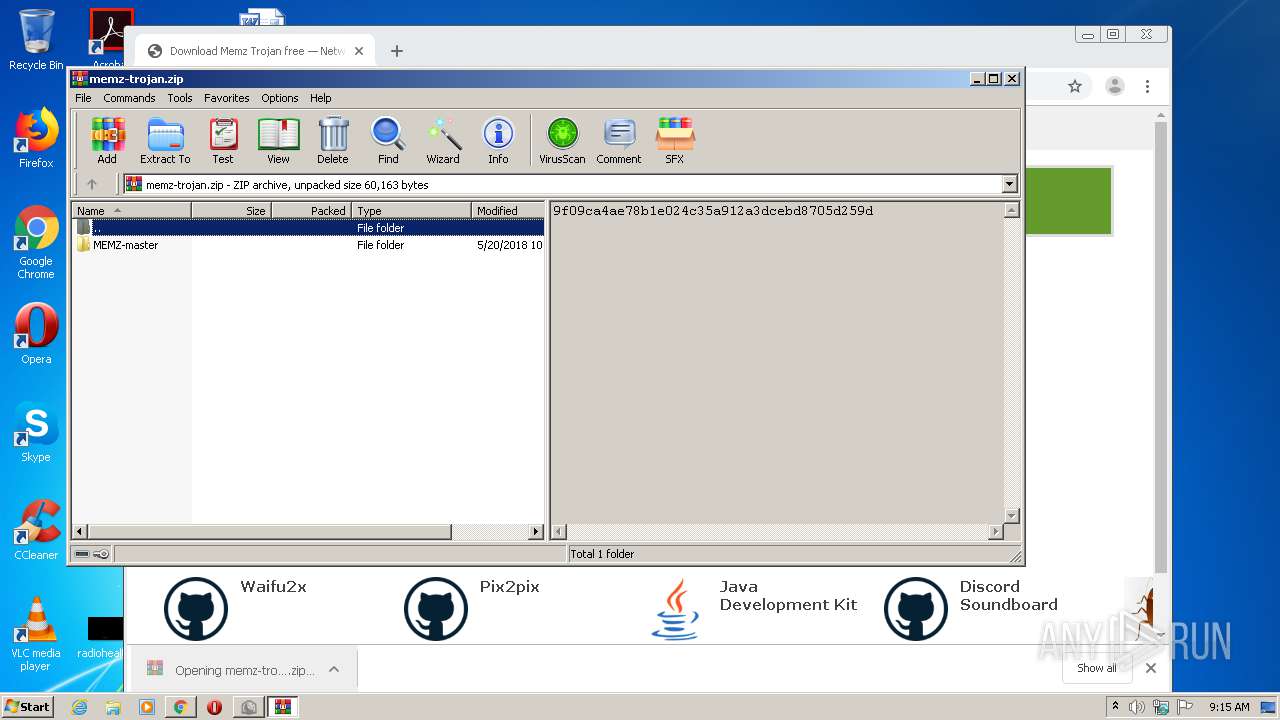Select the Opera desktop shortcut
The height and width of the screenshot is (720, 1280).
pyautogui.click(x=36, y=334)
